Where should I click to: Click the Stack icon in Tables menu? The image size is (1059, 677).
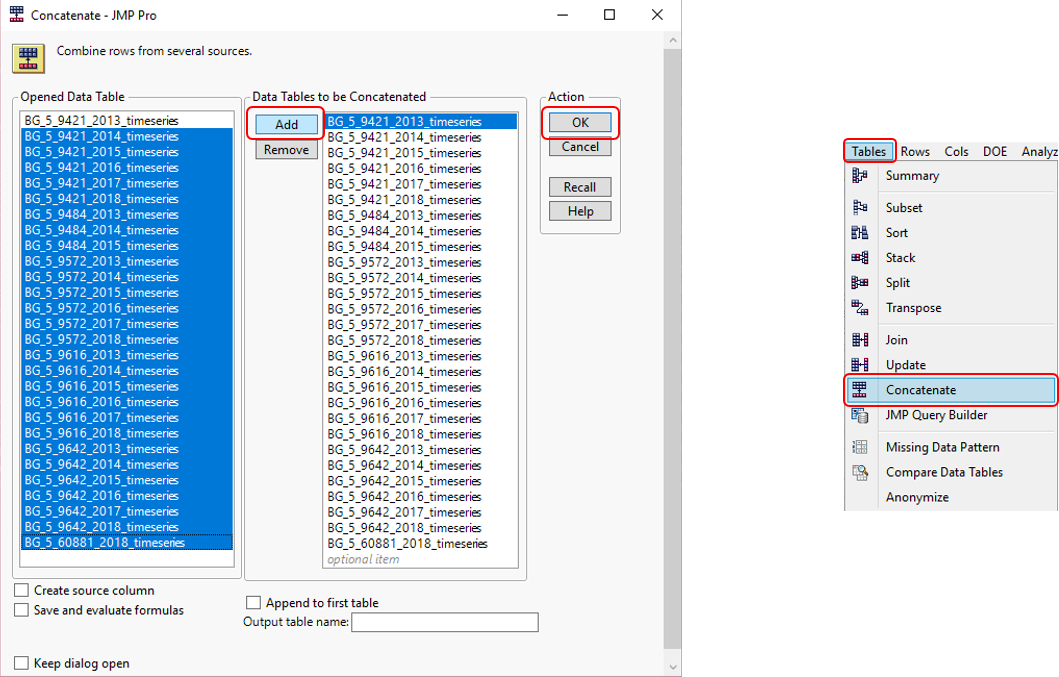[x=860, y=257]
